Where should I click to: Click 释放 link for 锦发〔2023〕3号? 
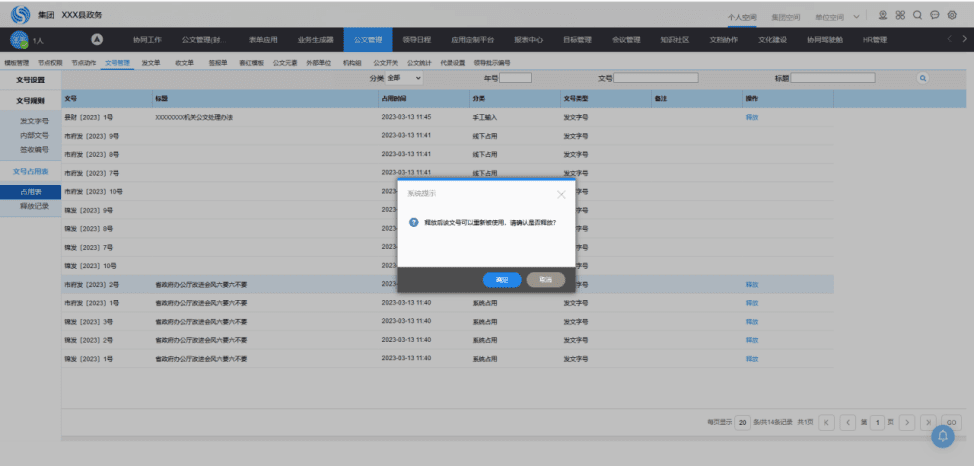[752, 322]
